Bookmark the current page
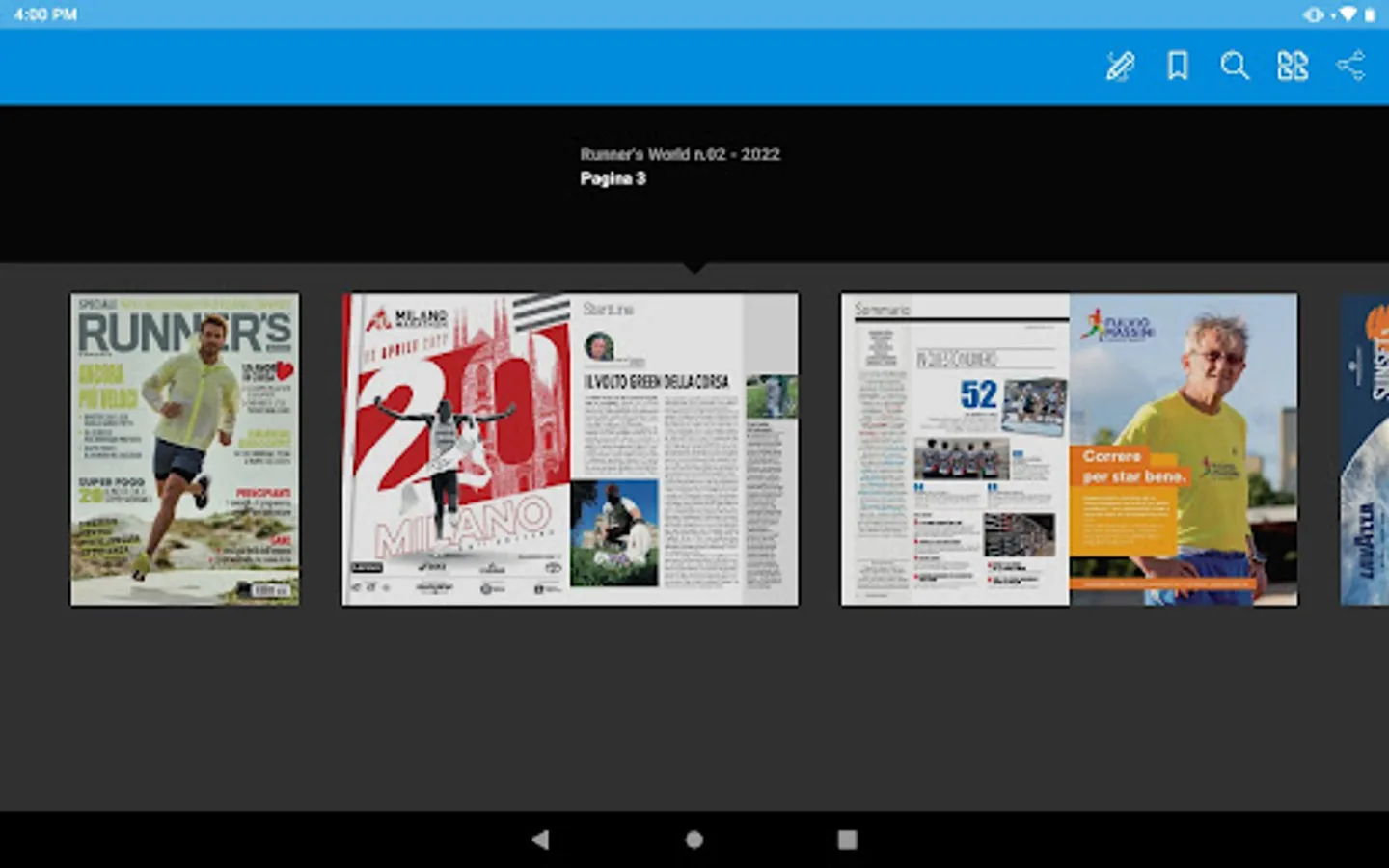The height and width of the screenshot is (868, 1389). 1178,66
